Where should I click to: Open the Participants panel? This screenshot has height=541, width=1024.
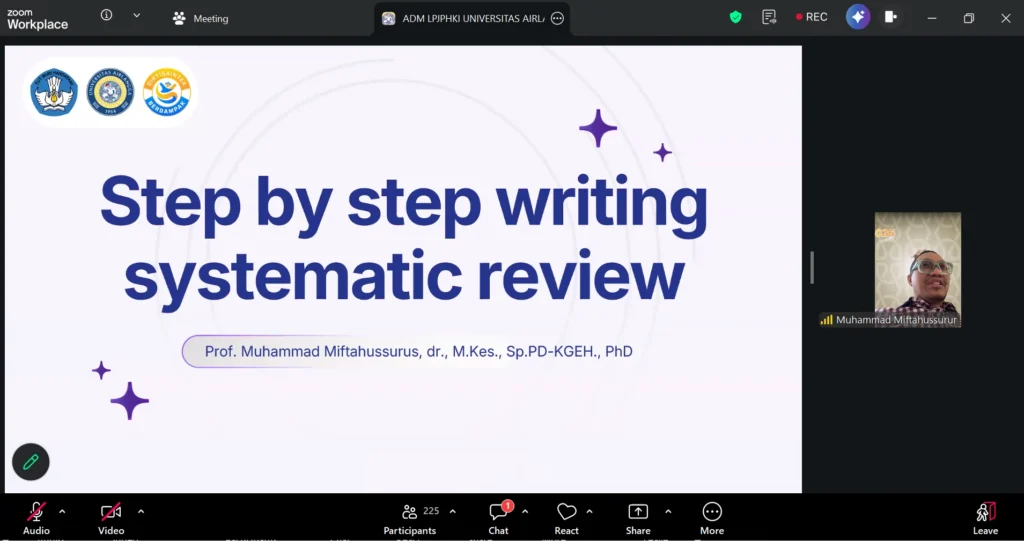pos(410,519)
